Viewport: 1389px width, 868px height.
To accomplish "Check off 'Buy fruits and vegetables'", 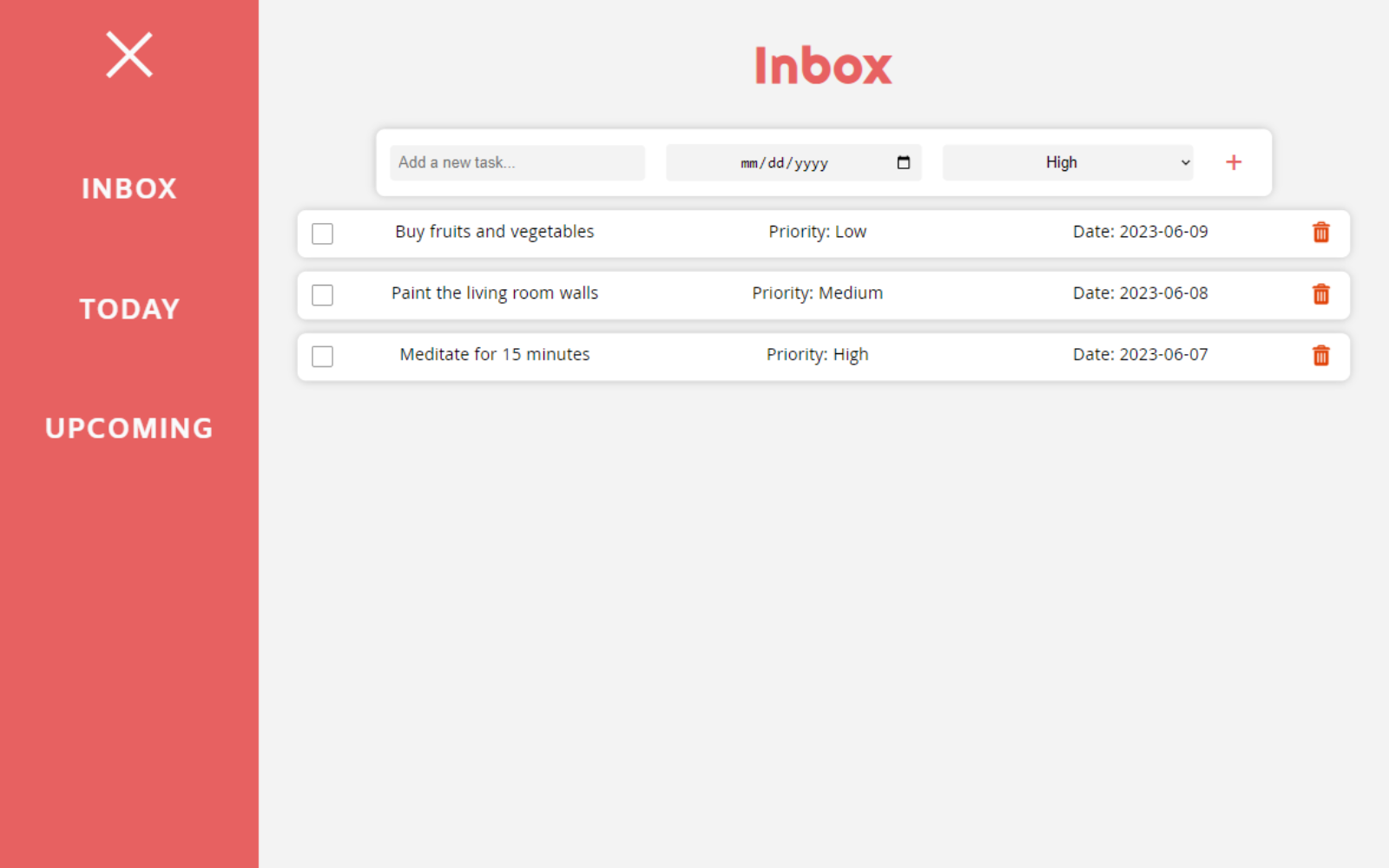I will (x=322, y=233).
